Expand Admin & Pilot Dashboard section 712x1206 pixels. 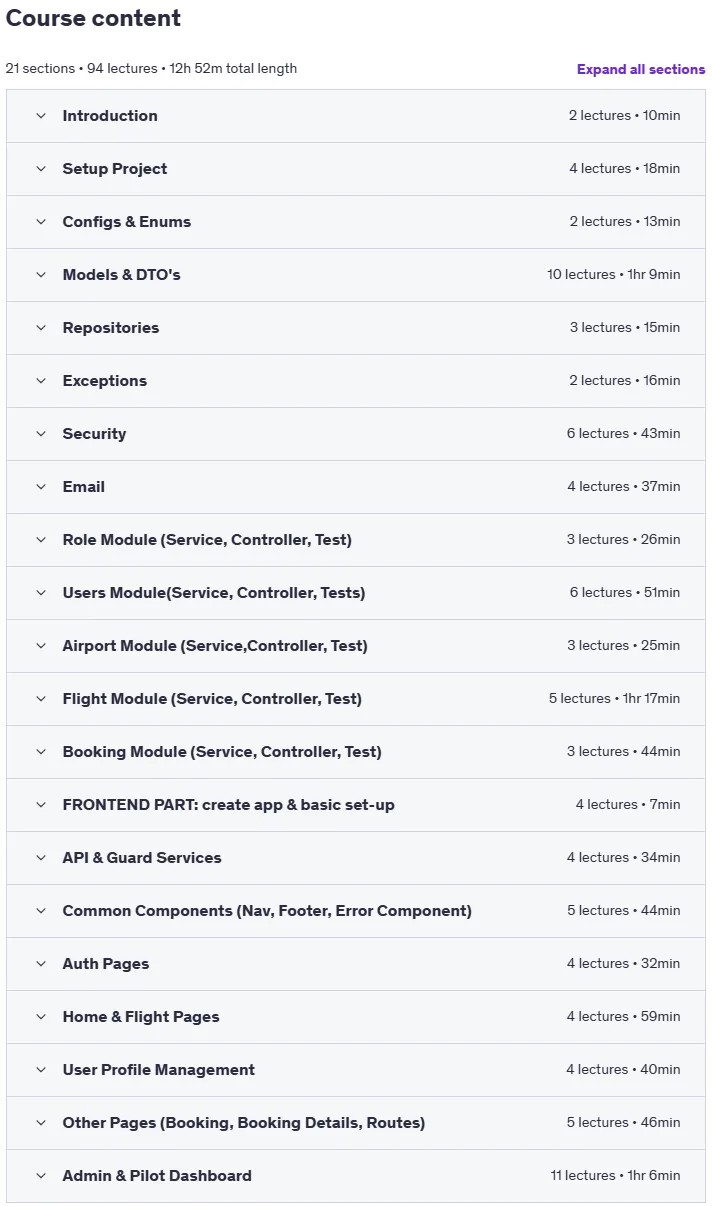point(356,1176)
